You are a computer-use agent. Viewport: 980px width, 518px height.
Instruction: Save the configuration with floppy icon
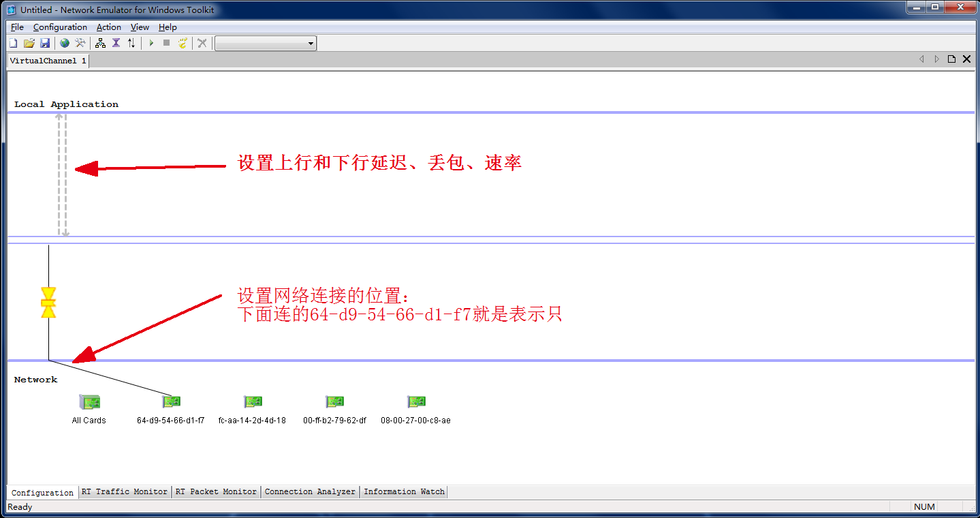[x=45, y=43]
